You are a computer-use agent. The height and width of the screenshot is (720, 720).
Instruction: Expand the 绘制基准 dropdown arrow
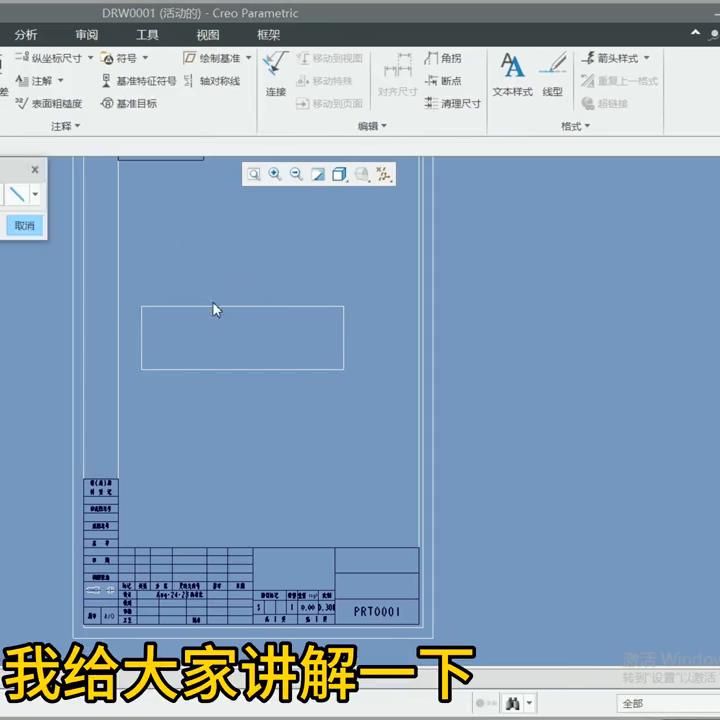click(x=248, y=58)
